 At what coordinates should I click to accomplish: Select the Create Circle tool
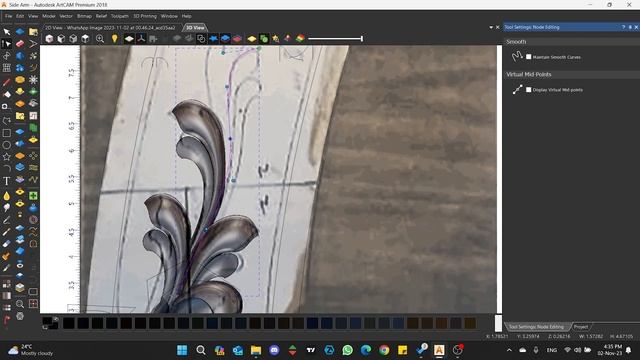coord(7,145)
